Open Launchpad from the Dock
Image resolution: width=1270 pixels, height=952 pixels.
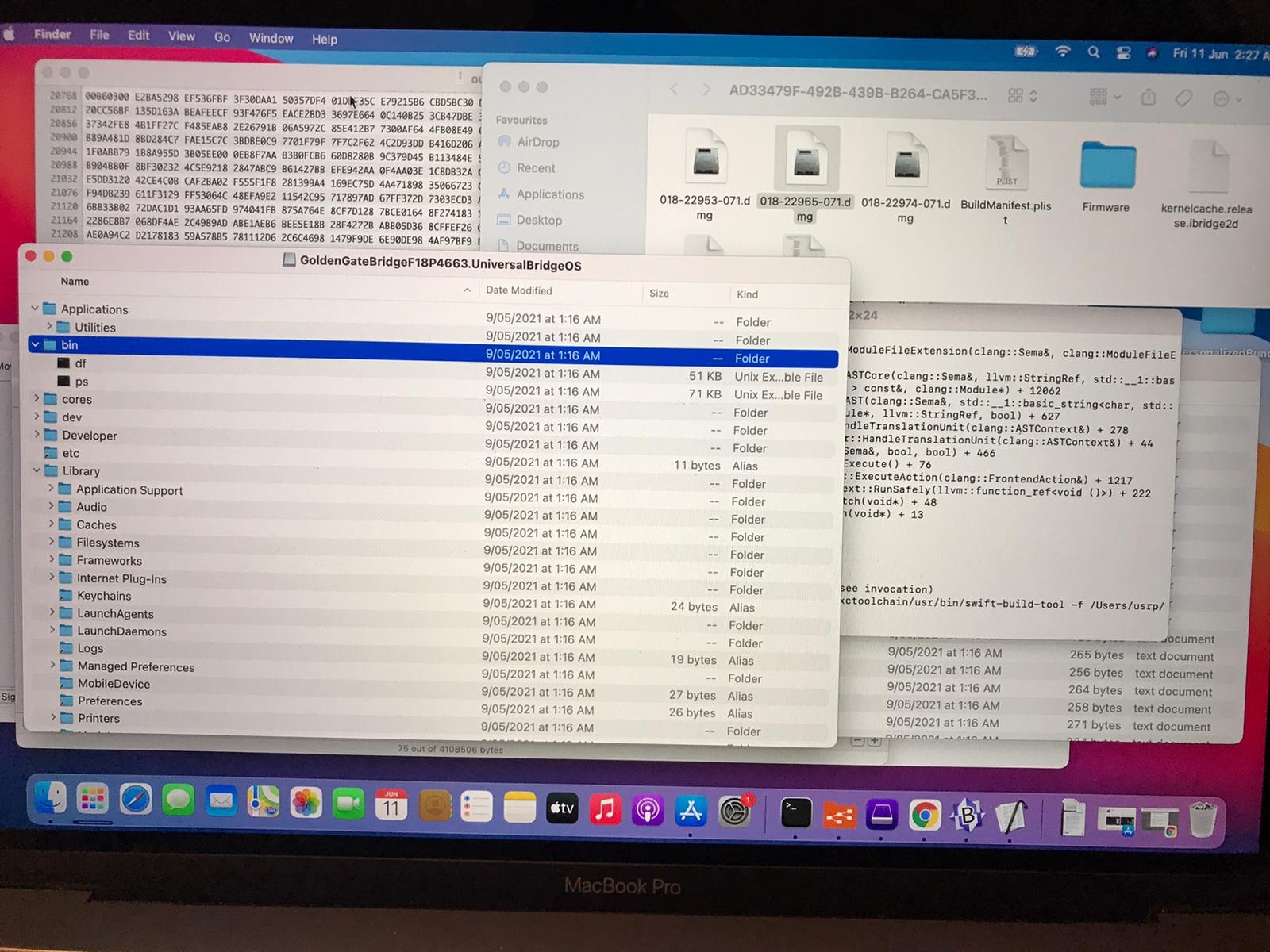[x=92, y=800]
